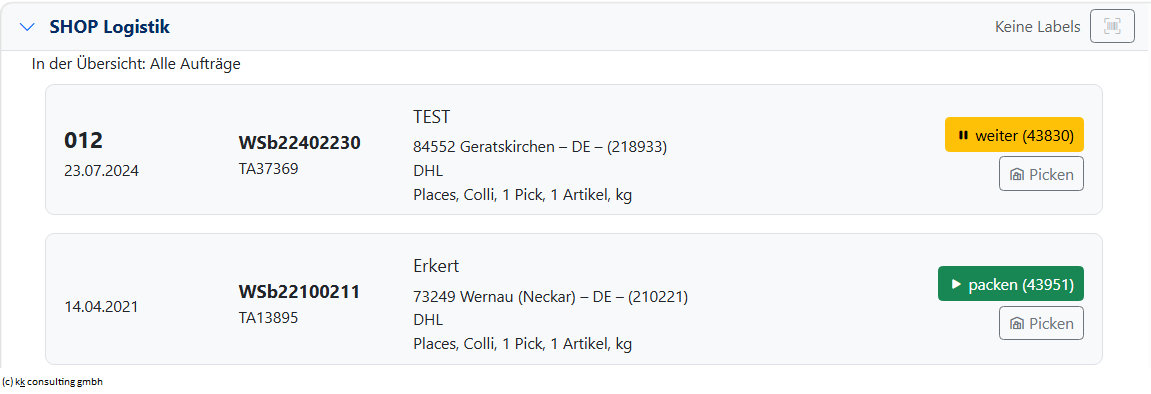The width and height of the screenshot is (1151, 394).
Task: Click the barcode scan icon button
Action: [x=1113, y=27]
